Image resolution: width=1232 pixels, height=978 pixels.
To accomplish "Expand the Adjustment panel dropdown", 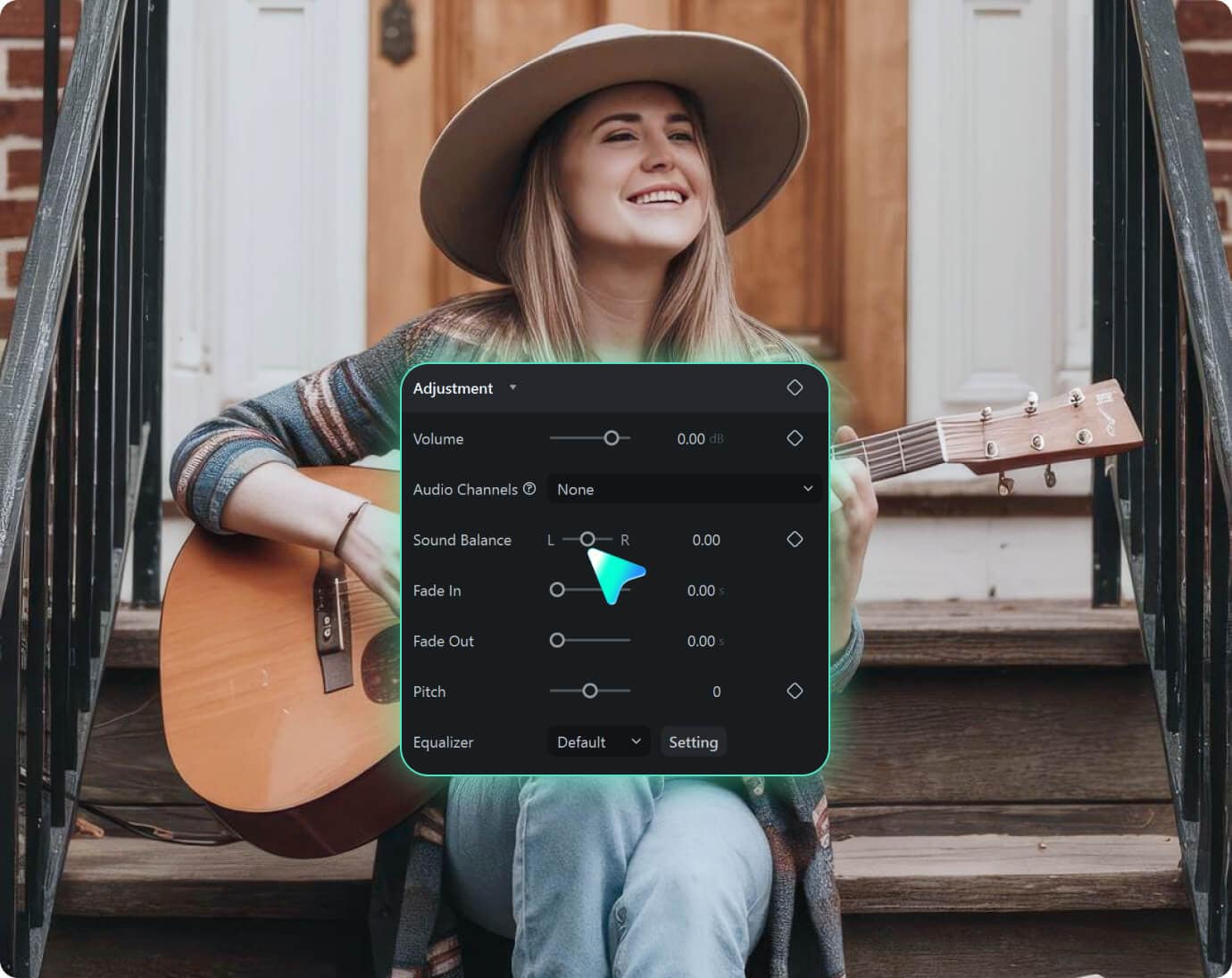I will click(x=513, y=388).
